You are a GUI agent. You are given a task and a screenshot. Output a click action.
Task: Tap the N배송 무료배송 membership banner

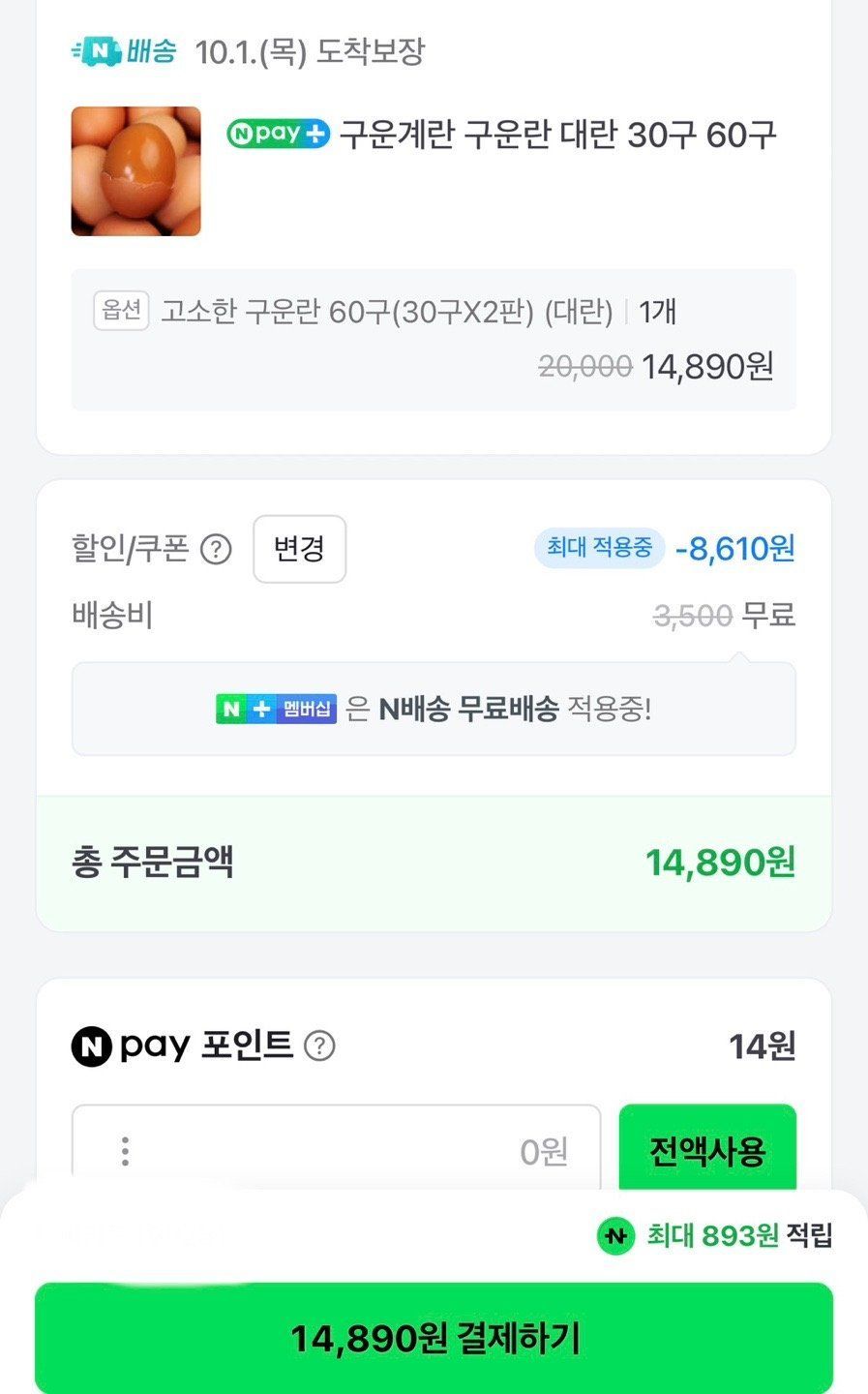coord(434,709)
